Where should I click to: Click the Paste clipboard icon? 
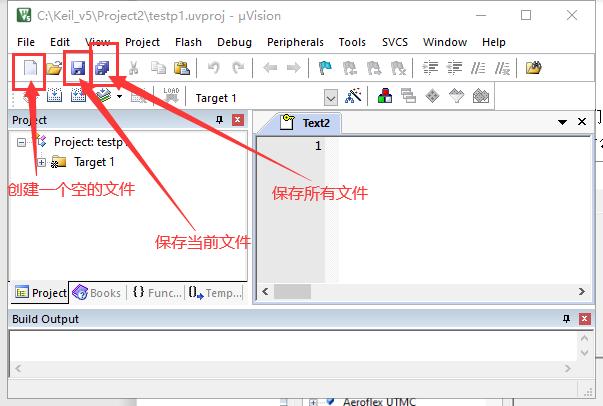click(182, 68)
